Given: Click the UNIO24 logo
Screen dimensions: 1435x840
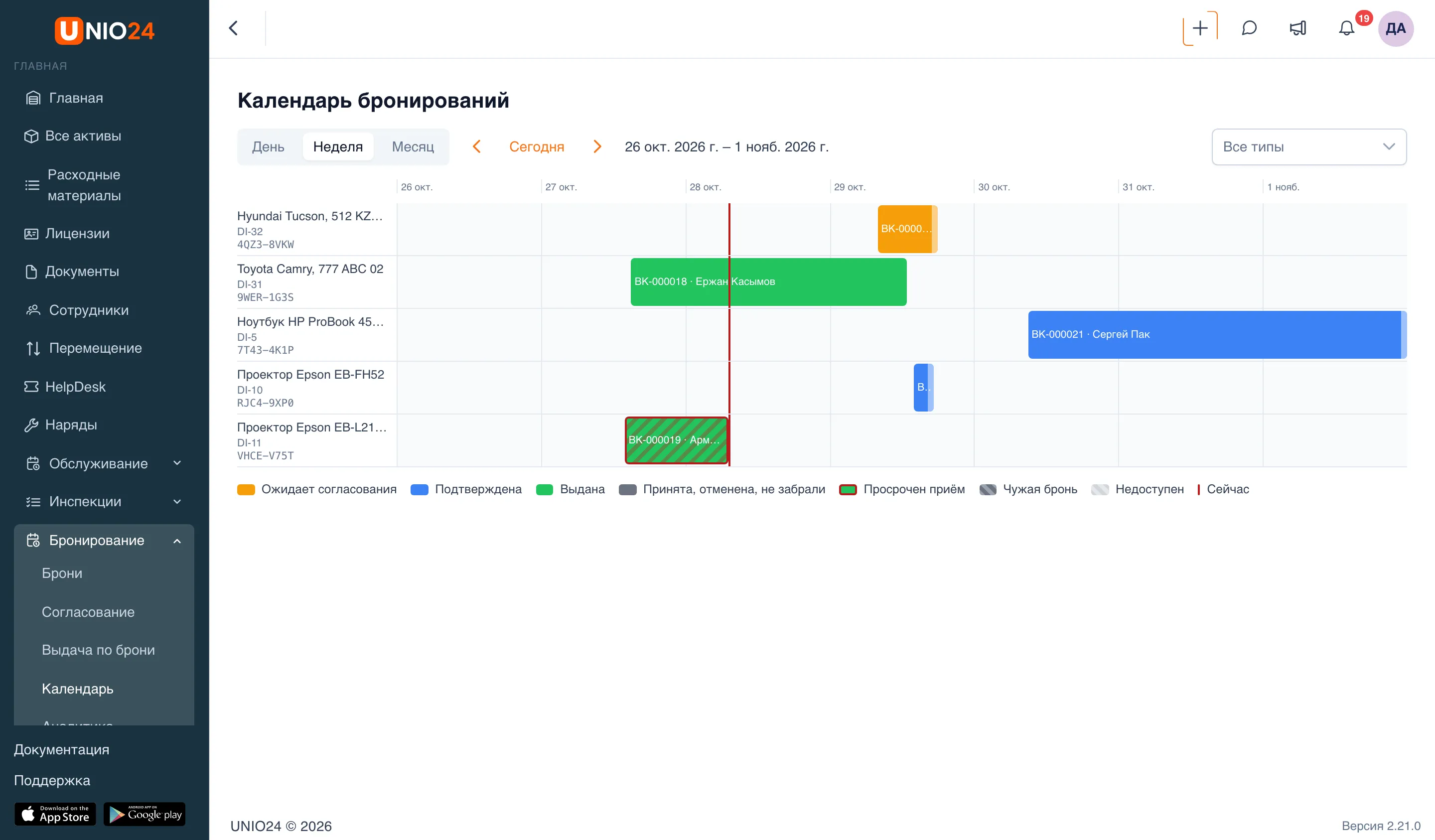Looking at the screenshot, I should pyautogui.click(x=104, y=30).
